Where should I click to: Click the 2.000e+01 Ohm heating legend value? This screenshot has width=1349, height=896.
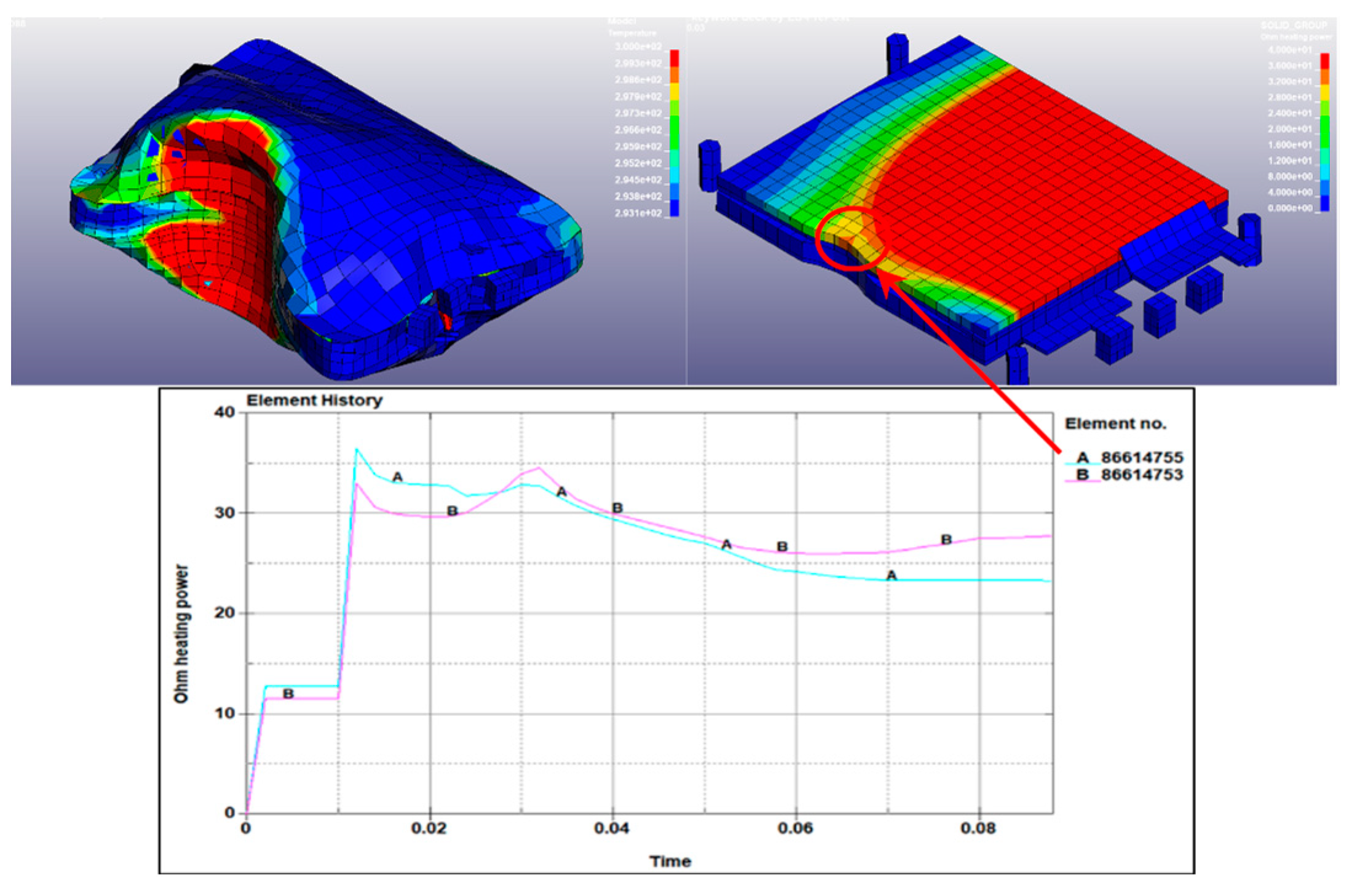point(1290,130)
